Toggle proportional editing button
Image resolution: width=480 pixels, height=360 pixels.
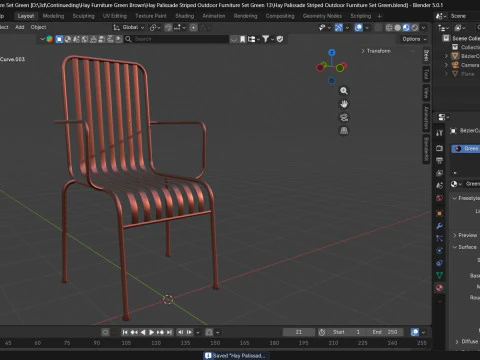(193, 28)
